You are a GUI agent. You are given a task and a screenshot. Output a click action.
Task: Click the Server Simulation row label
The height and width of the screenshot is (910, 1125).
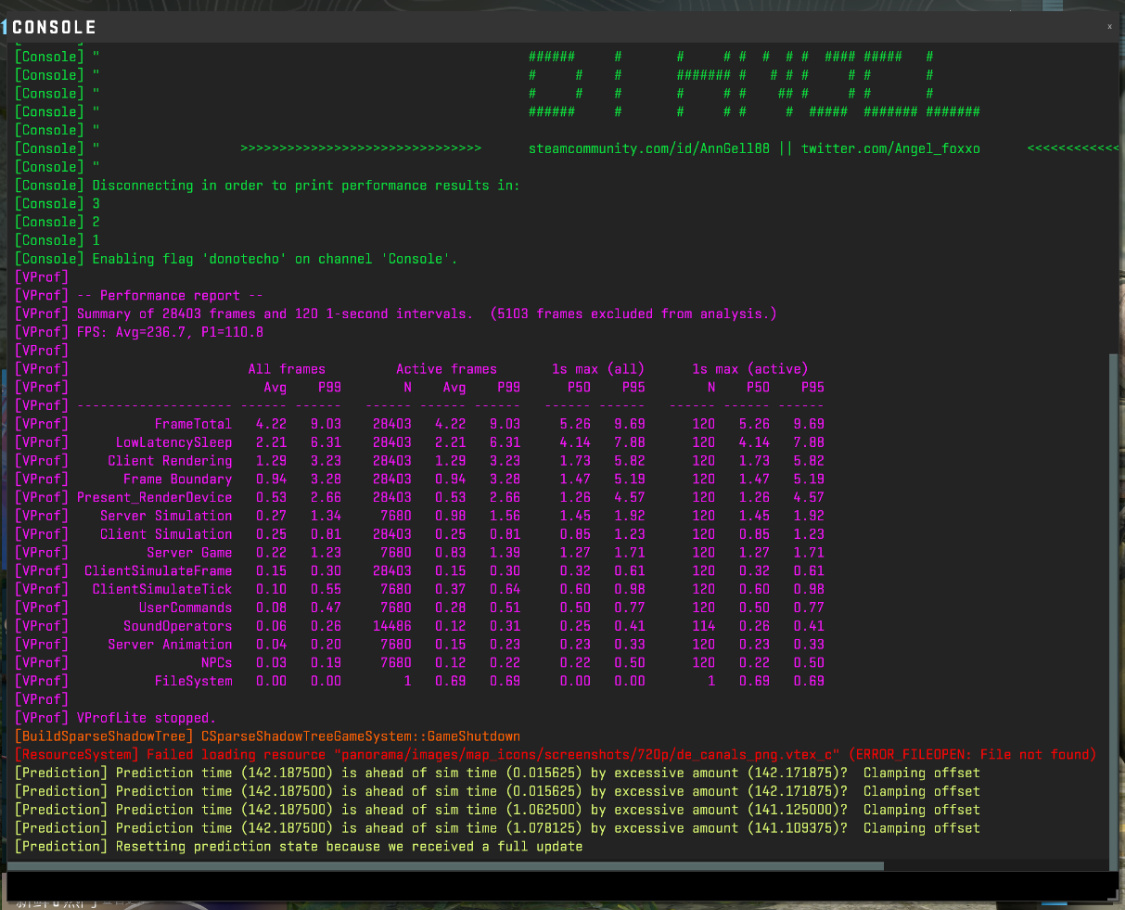coord(166,516)
